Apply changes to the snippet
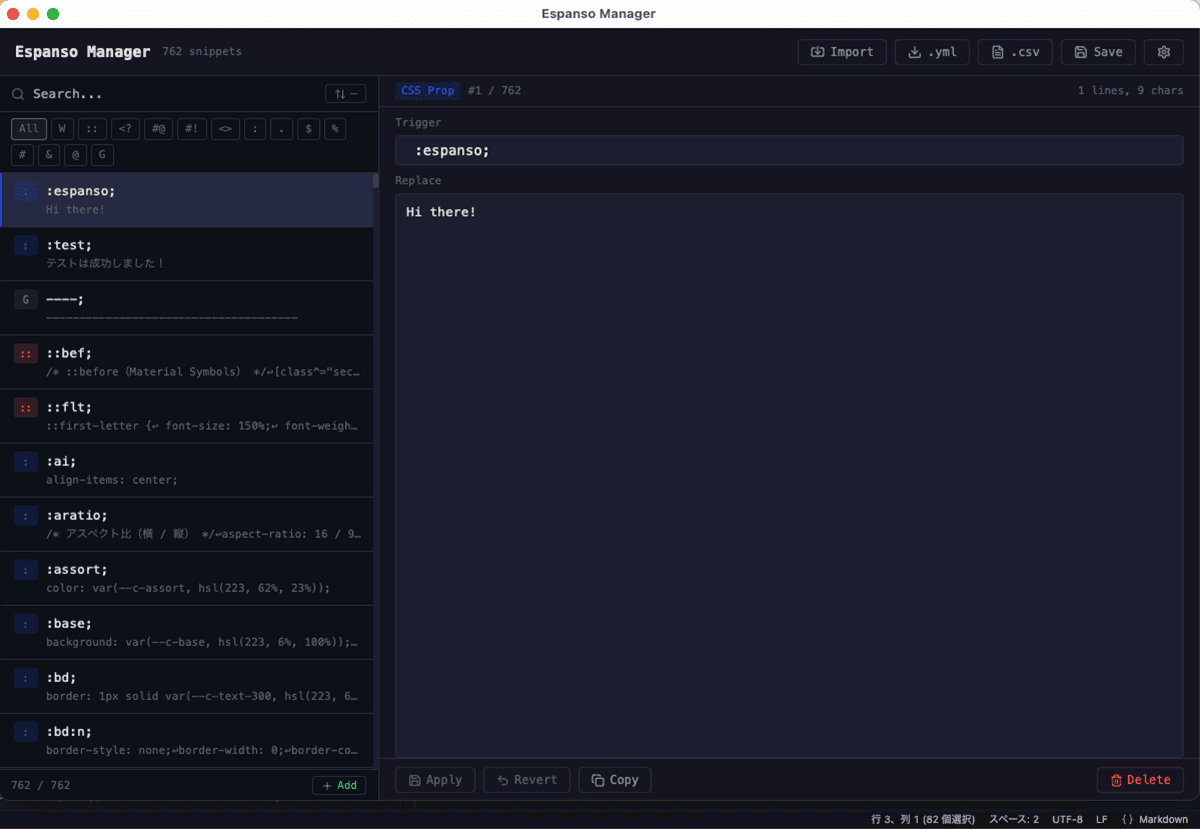The width and height of the screenshot is (1200, 829). pos(435,780)
